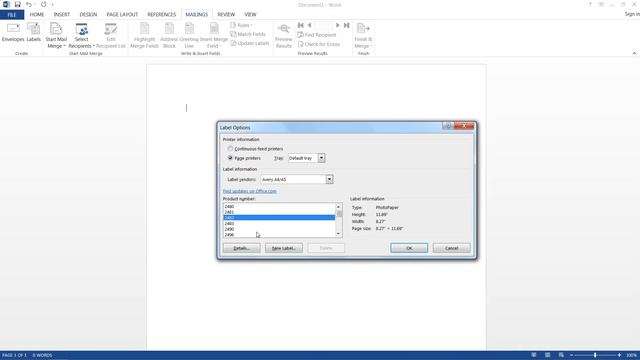
Task: Select product number 2481 in the list
Action: pyautogui.click(x=279, y=212)
